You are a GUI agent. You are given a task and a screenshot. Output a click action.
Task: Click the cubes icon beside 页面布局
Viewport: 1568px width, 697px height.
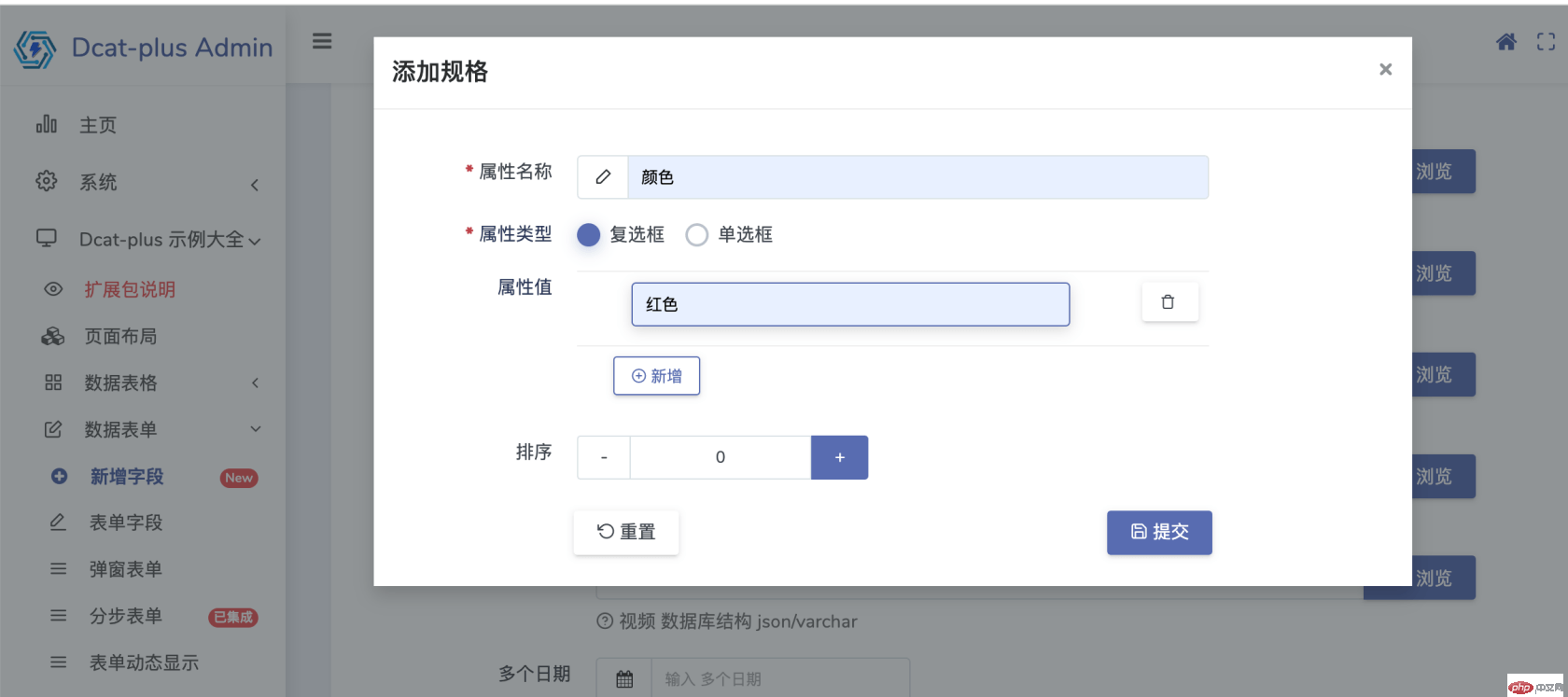click(53, 336)
